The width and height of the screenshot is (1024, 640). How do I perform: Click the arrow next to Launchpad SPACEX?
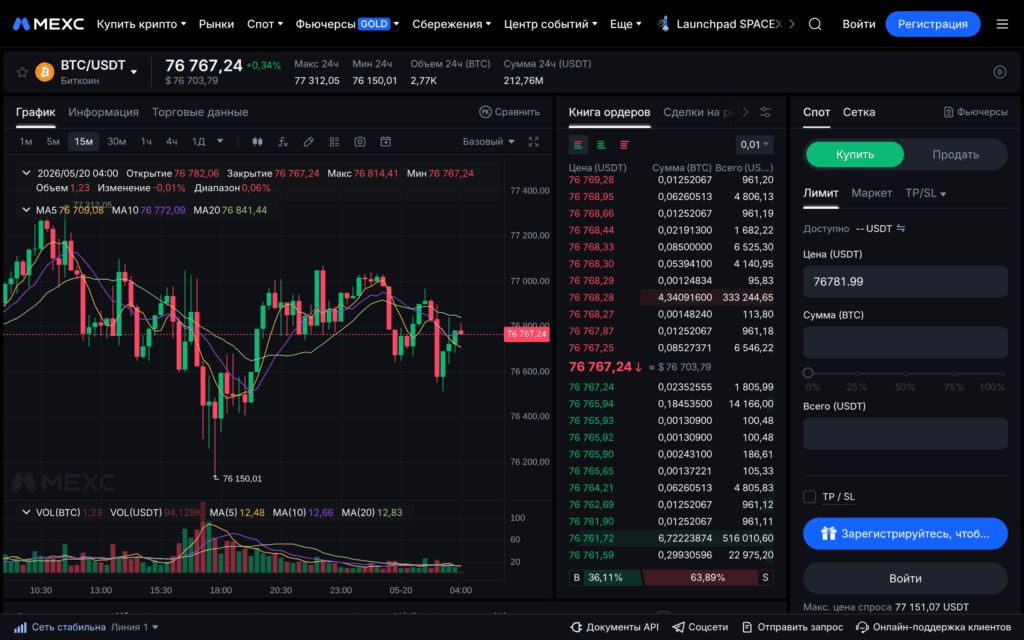click(792, 24)
